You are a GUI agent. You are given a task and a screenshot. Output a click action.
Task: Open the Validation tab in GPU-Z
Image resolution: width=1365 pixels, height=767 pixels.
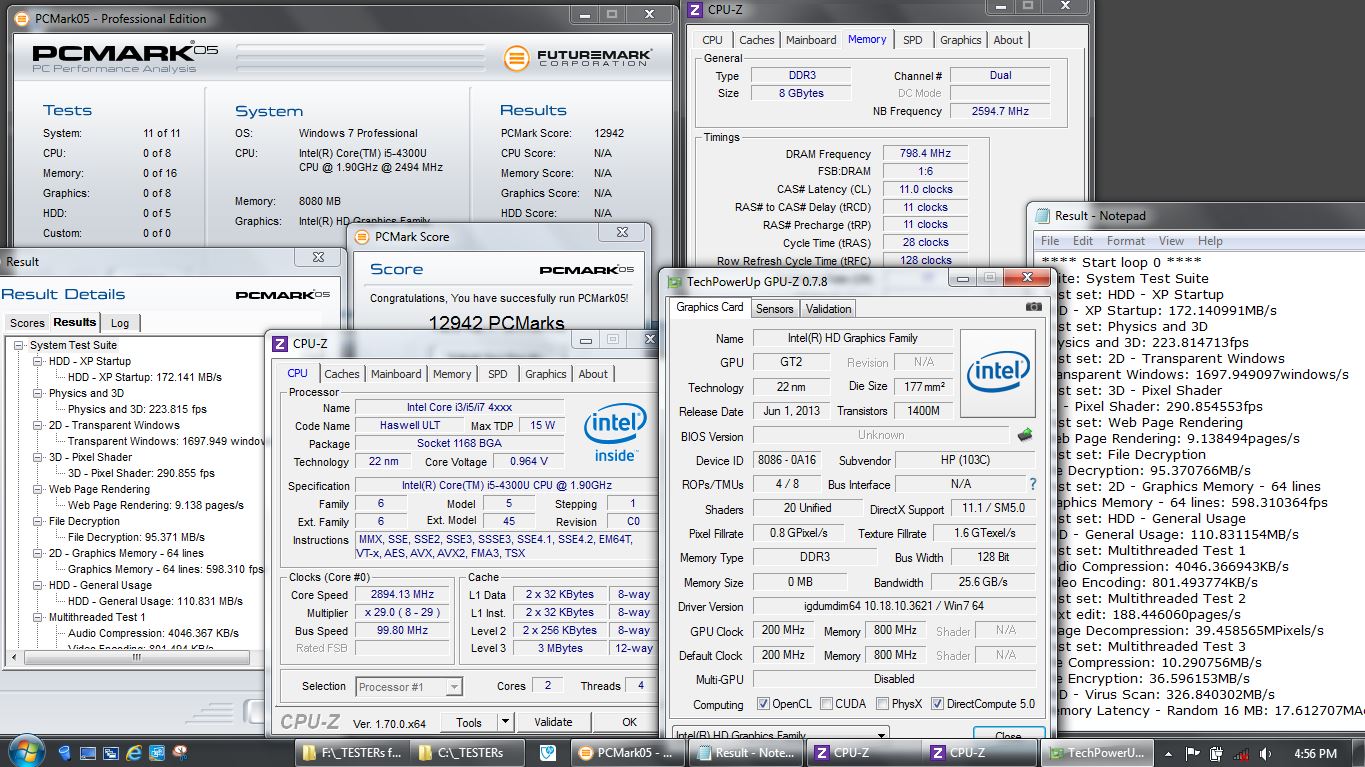[829, 309]
